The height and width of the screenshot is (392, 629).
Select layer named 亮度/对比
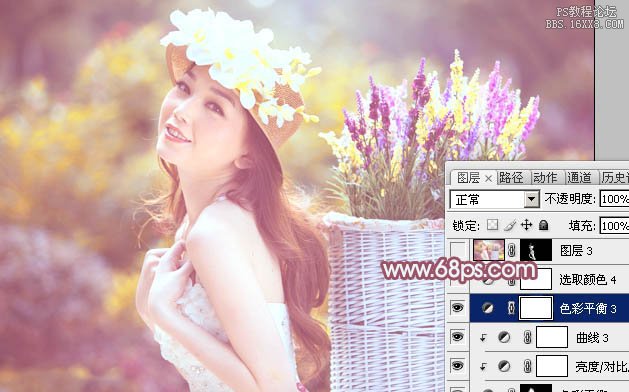click(602, 366)
